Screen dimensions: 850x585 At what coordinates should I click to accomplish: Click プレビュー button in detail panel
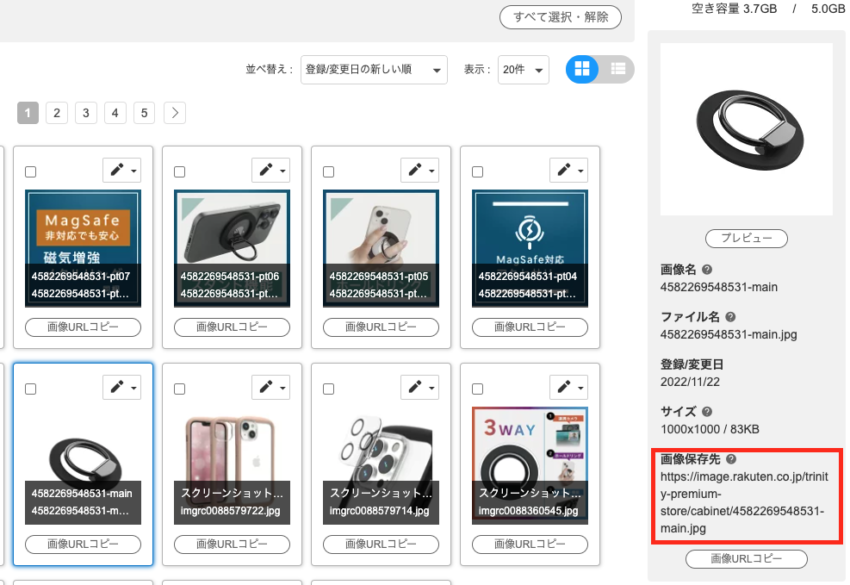point(746,239)
